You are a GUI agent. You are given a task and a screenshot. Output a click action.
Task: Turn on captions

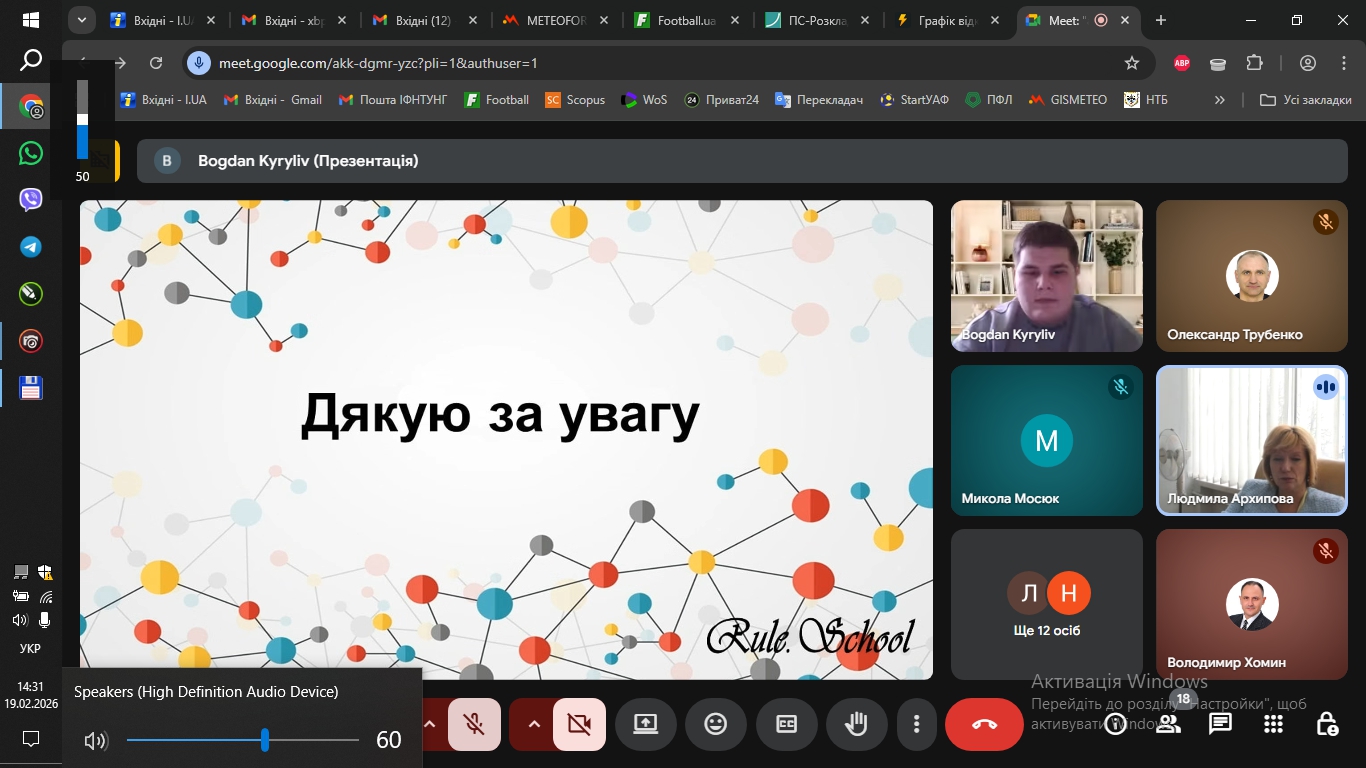pos(786,723)
